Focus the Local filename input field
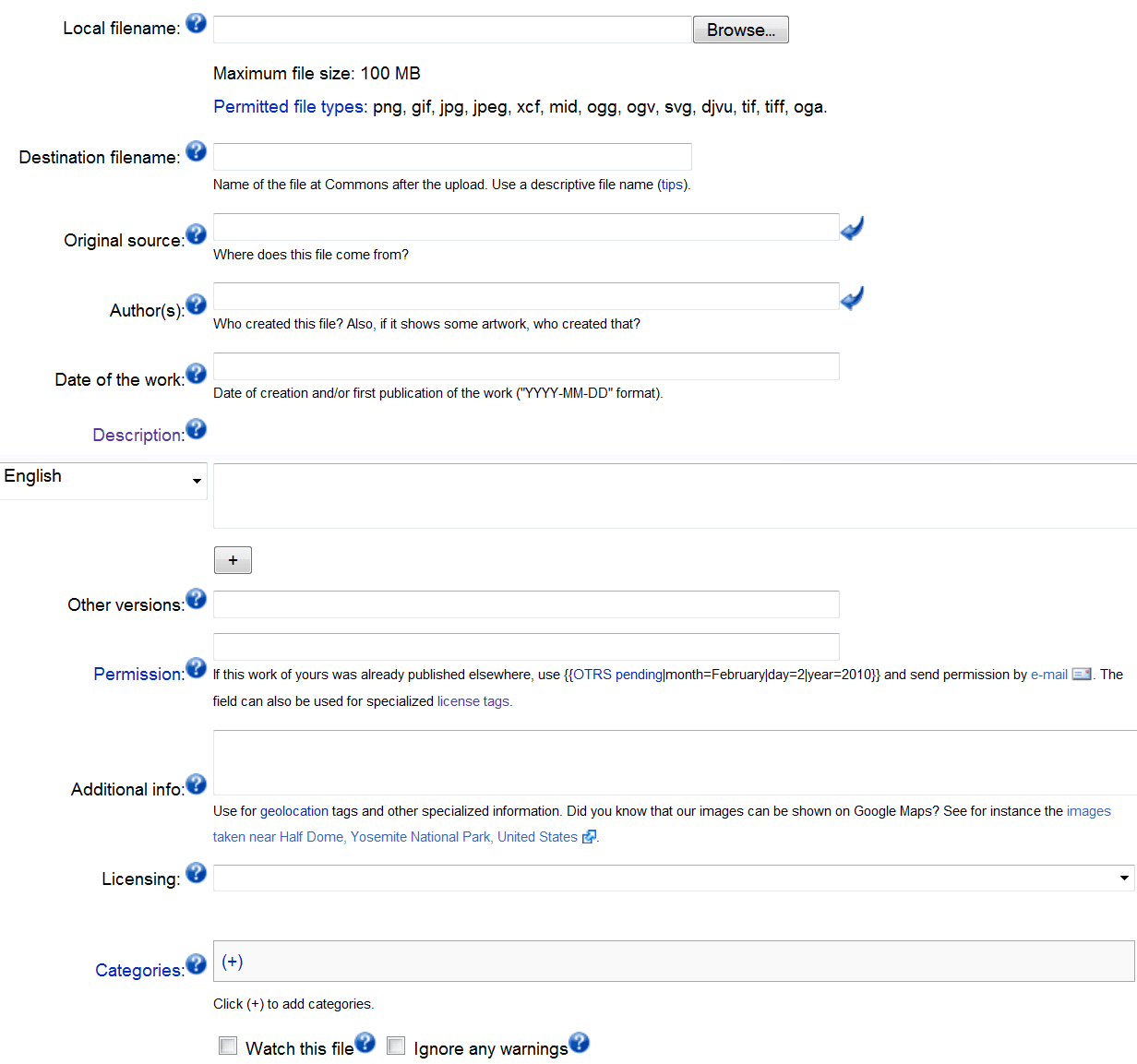Viewport: 1137px width, 1064px height. click(x=453, y=30)
